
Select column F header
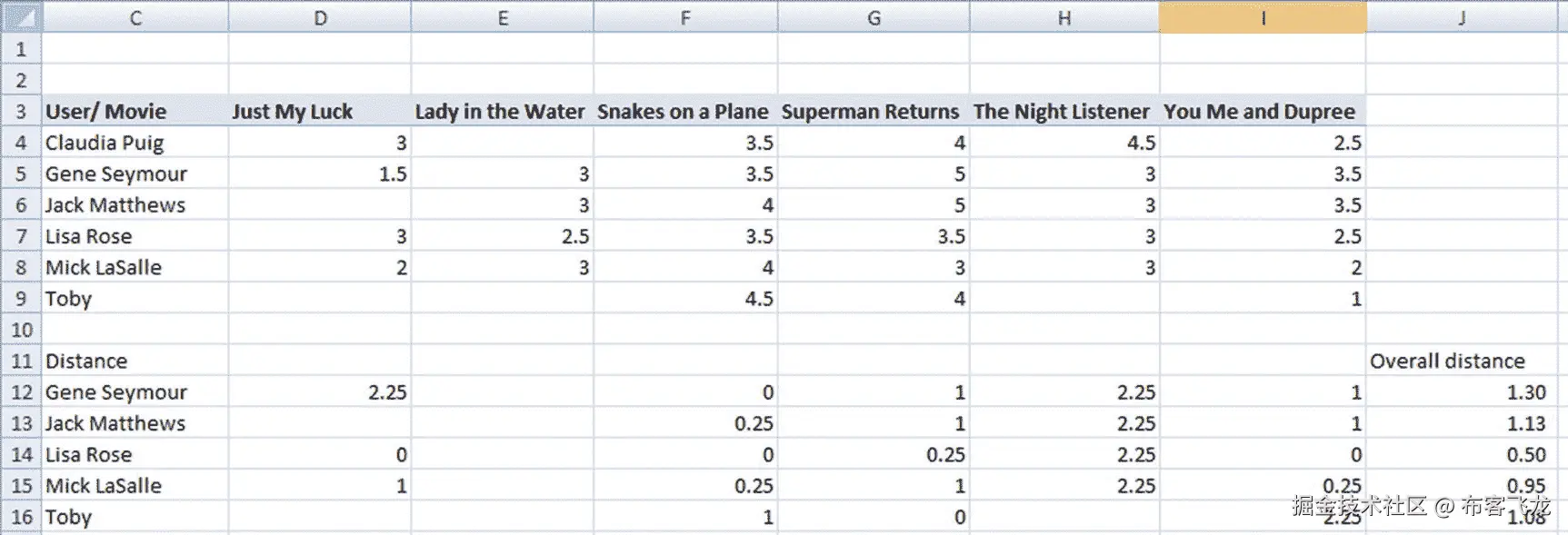click(685, 17)
